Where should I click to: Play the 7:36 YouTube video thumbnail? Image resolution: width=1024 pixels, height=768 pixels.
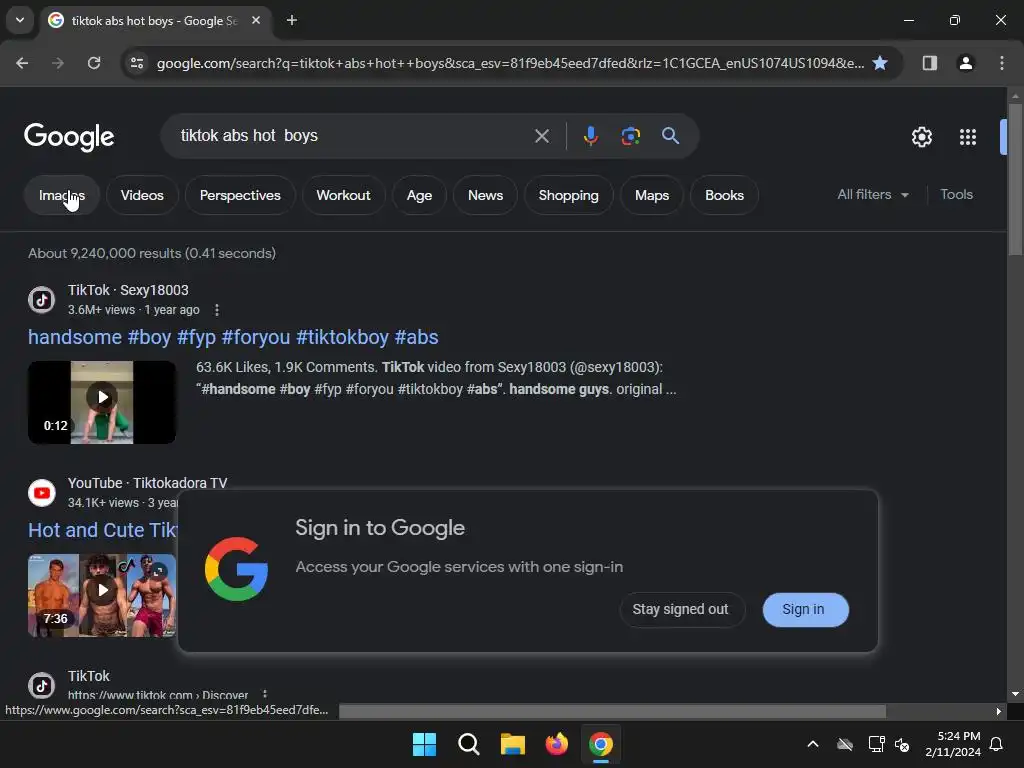tap(102, 595)
